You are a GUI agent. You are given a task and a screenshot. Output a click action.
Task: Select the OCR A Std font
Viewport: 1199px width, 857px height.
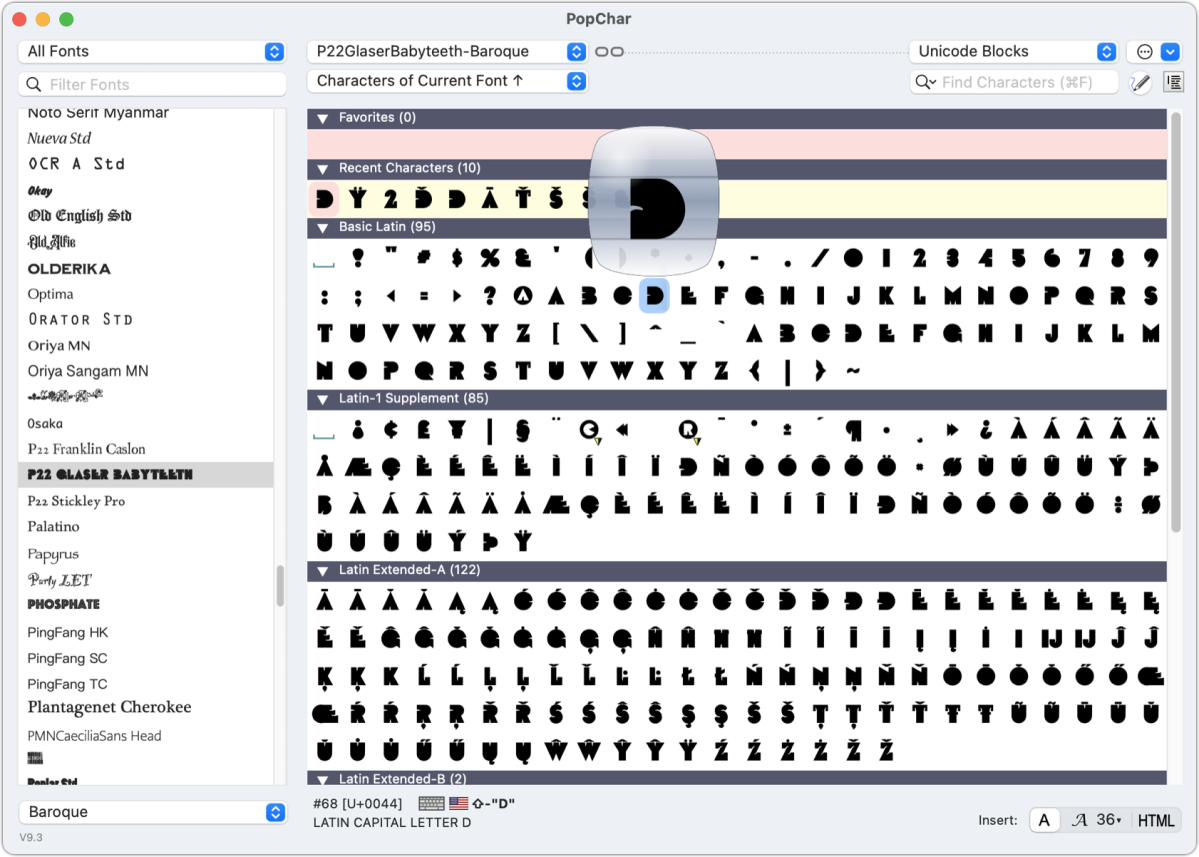pyautogui.click(x=76, y=164)
